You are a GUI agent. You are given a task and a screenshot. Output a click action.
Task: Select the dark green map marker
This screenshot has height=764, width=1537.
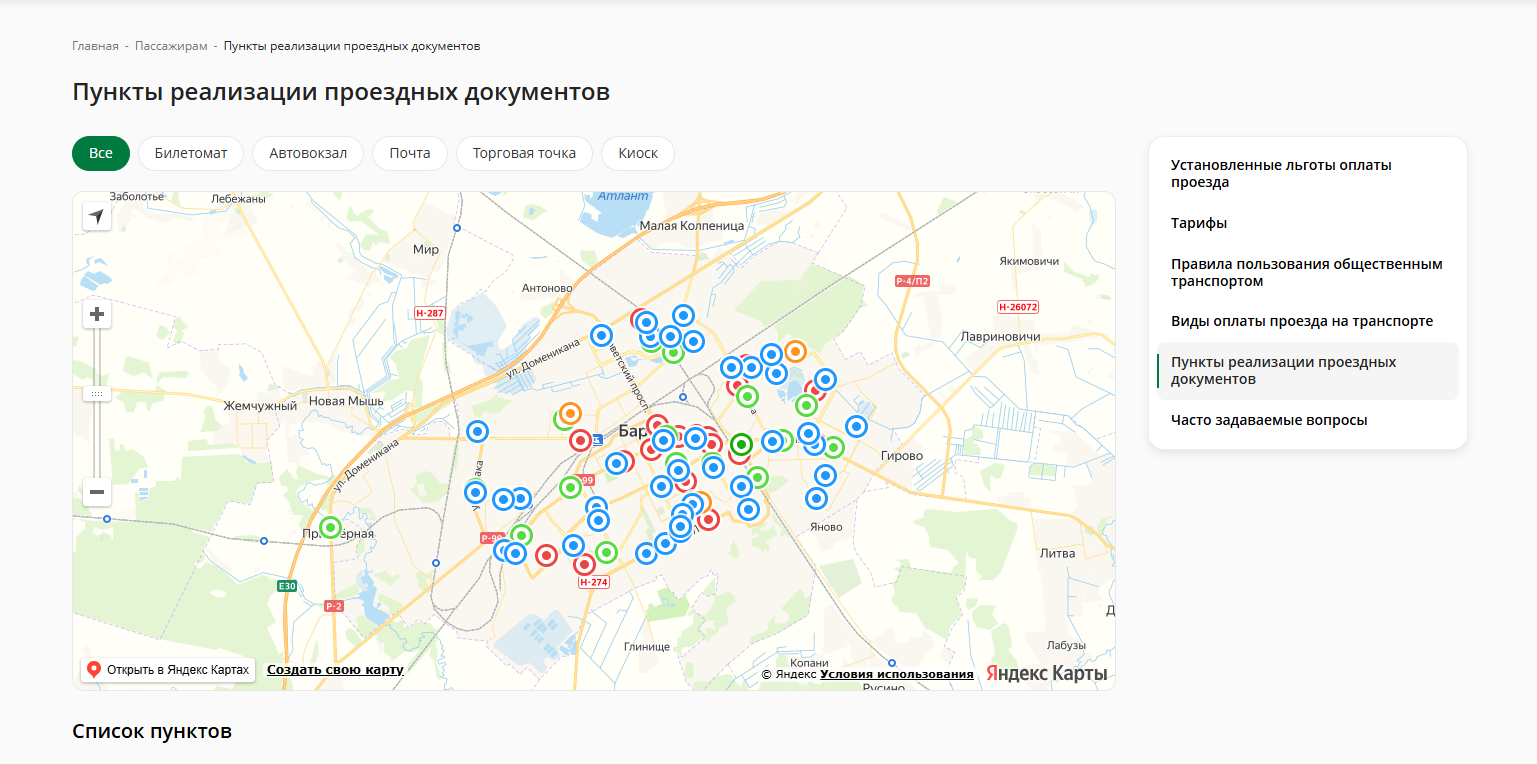[x=741, y=444]
